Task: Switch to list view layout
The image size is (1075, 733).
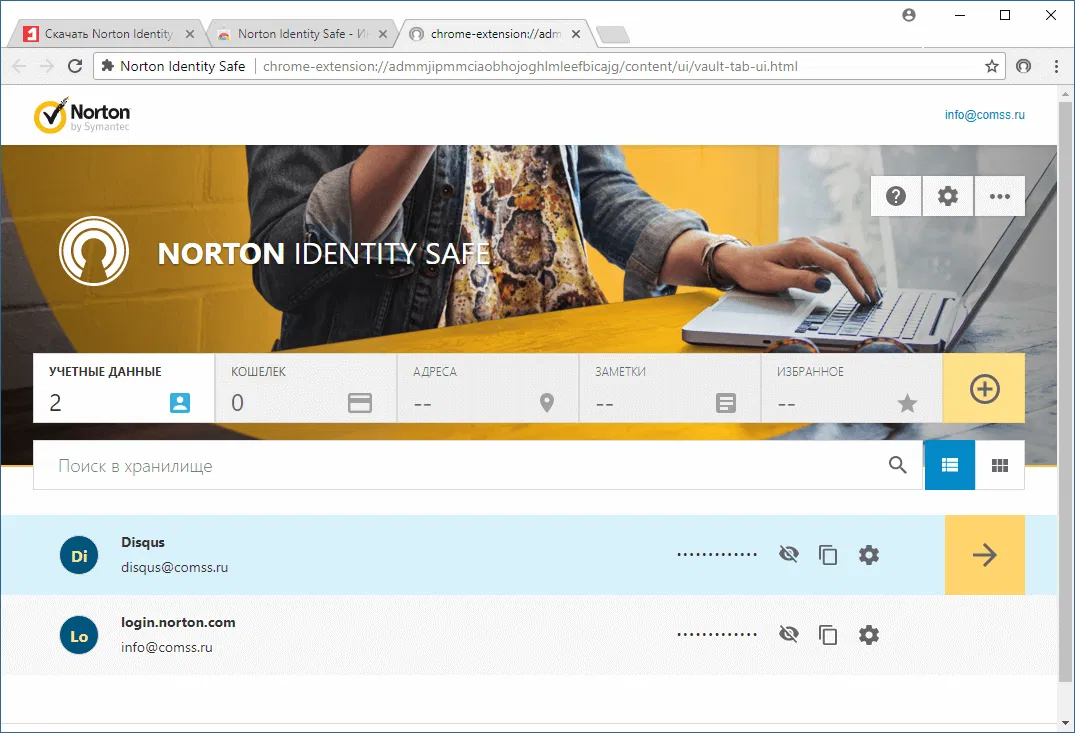Action: (x=950, y=466)
